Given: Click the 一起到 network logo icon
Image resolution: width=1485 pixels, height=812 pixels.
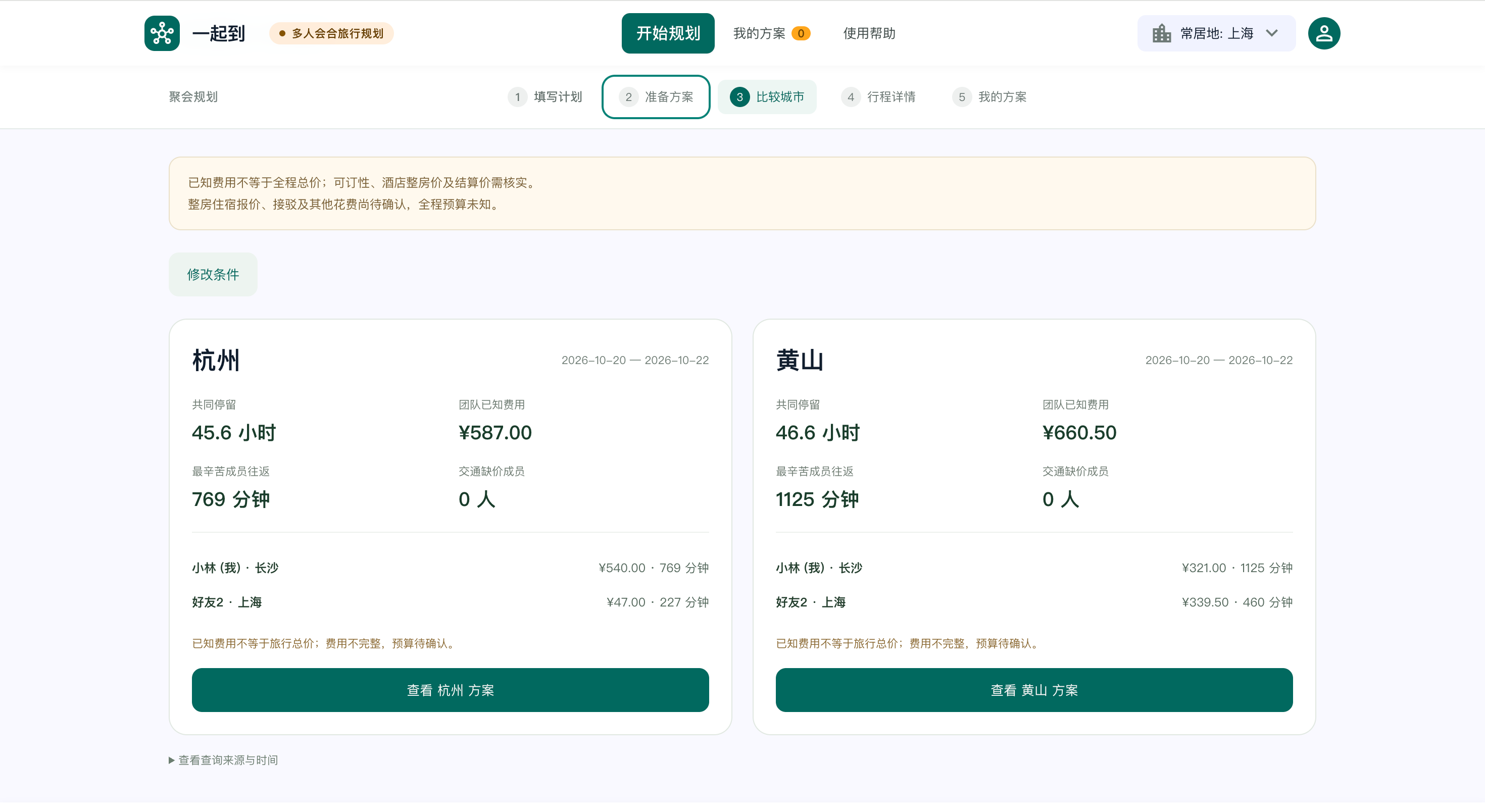Looking at the screenshot, I should tap(162, 33).
